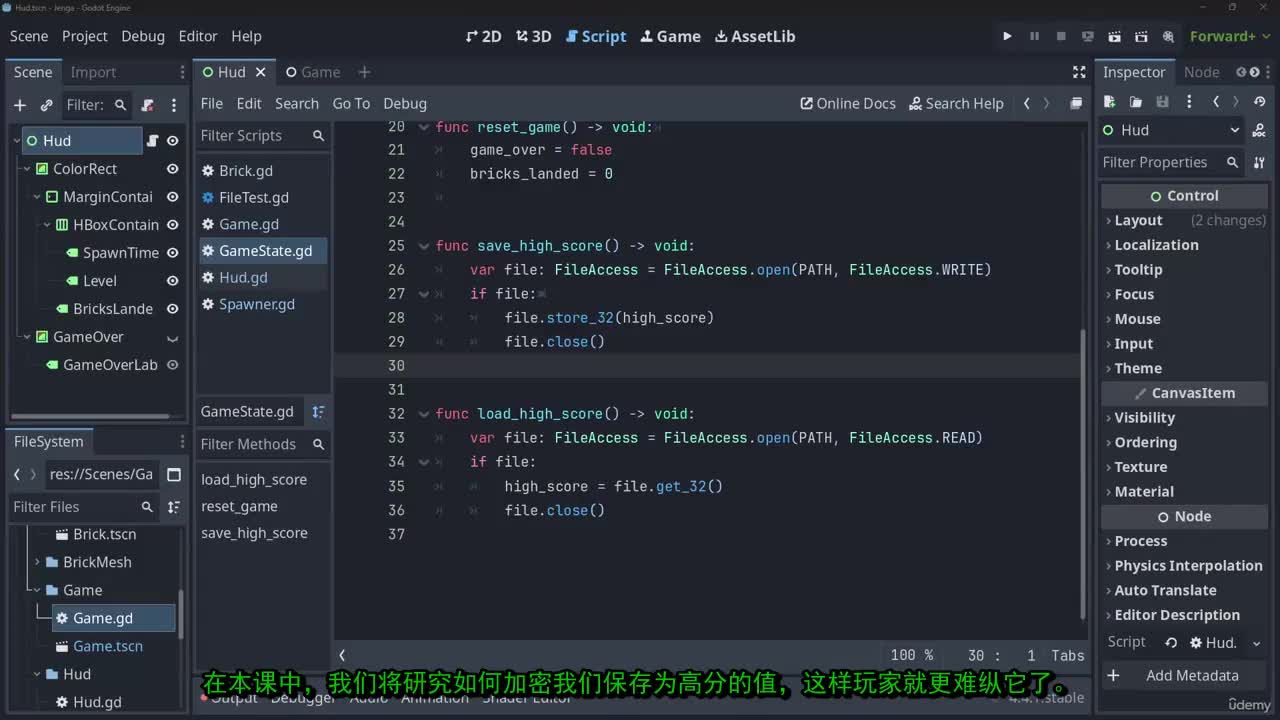Toggle methods list sort order
This screenshot has width=1280, height=720.
(318, 411)
